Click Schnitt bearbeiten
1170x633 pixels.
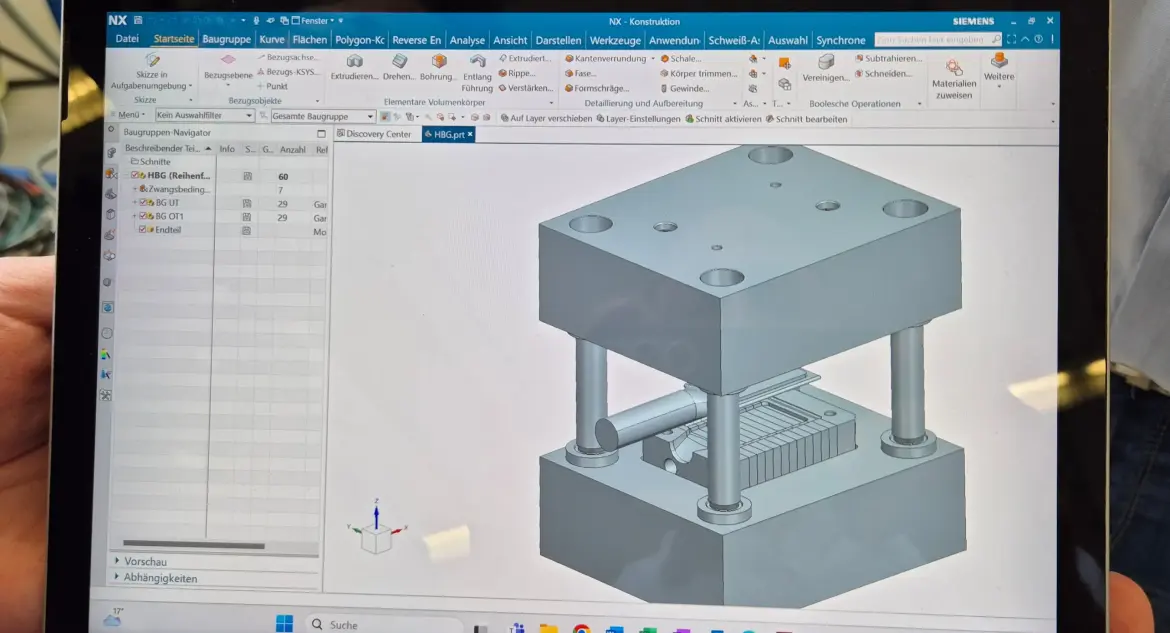pos(807,118)
